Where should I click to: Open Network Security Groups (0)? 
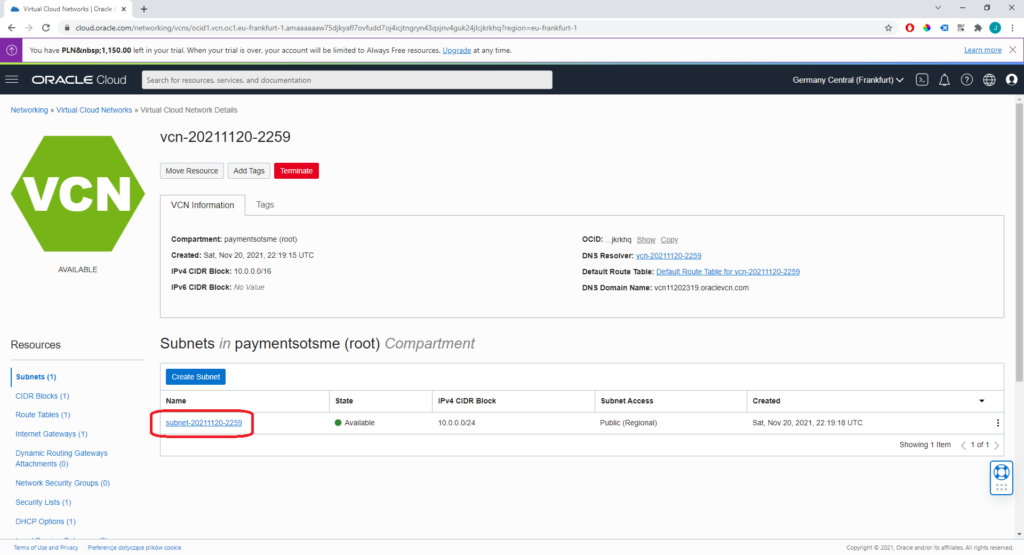click(x=63, y=483)
